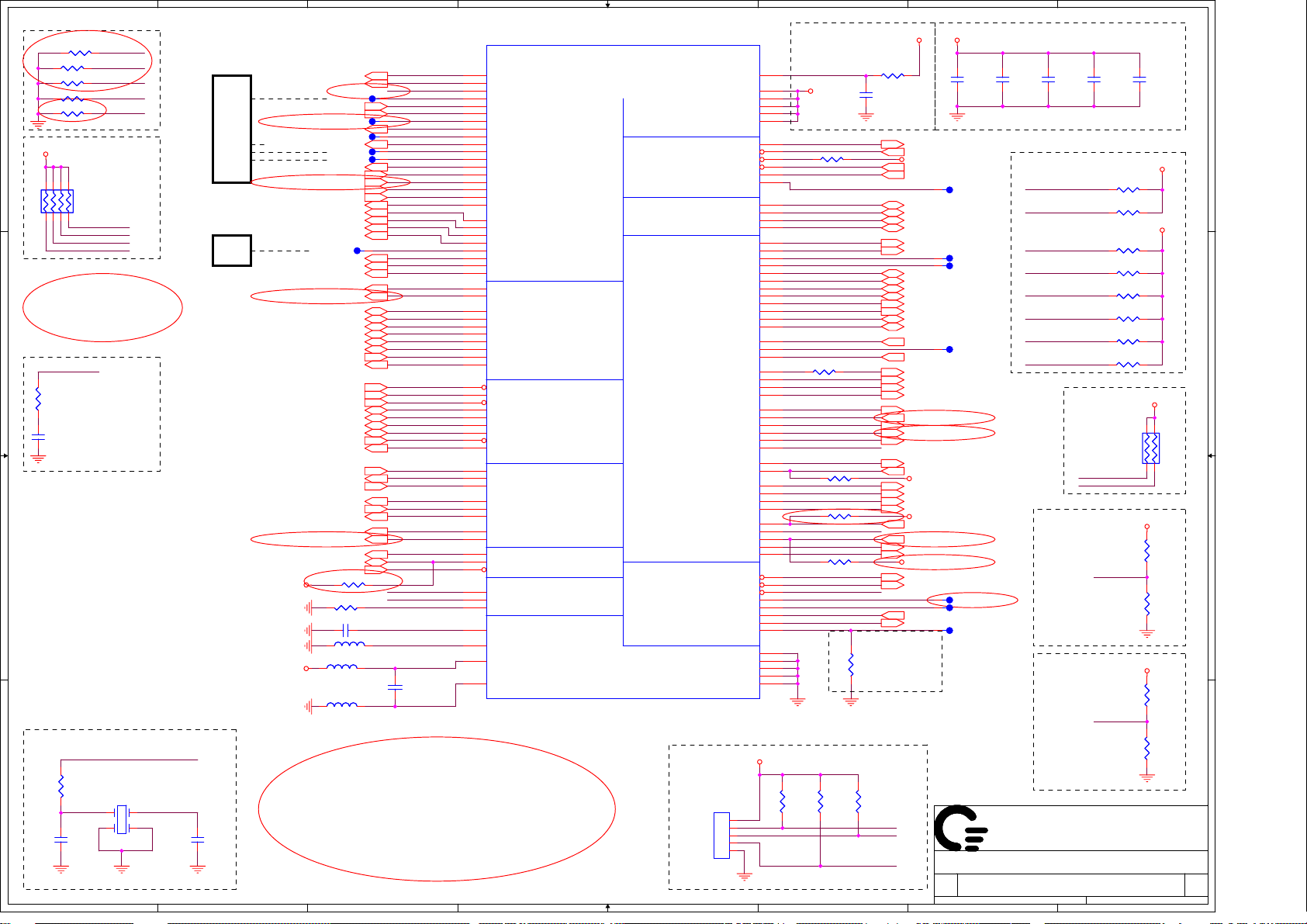
Task: Select the horizontal resistor in the top power-filter block
Action: [x=893, y=75]
